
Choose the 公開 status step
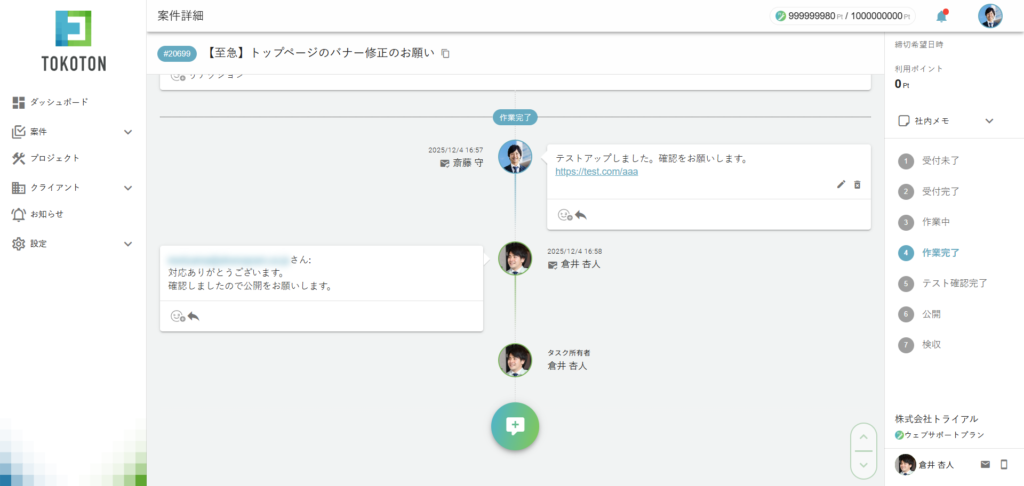pos(930,314)
